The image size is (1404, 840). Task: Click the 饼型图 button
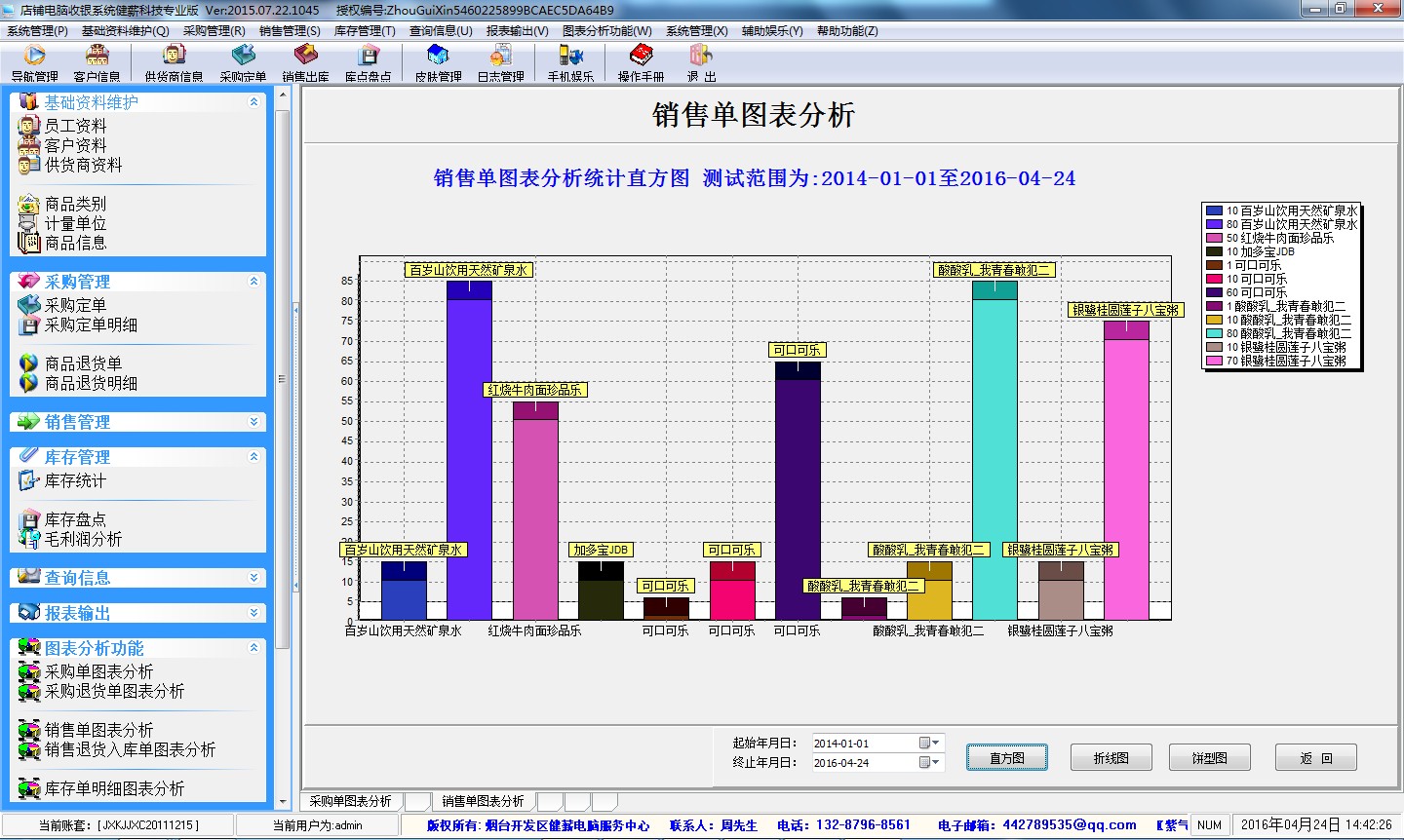[x=1209, y=758]
